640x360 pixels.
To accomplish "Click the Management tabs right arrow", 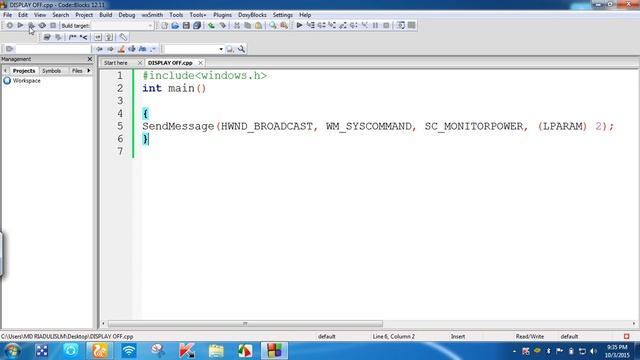I will click(89, 71).
